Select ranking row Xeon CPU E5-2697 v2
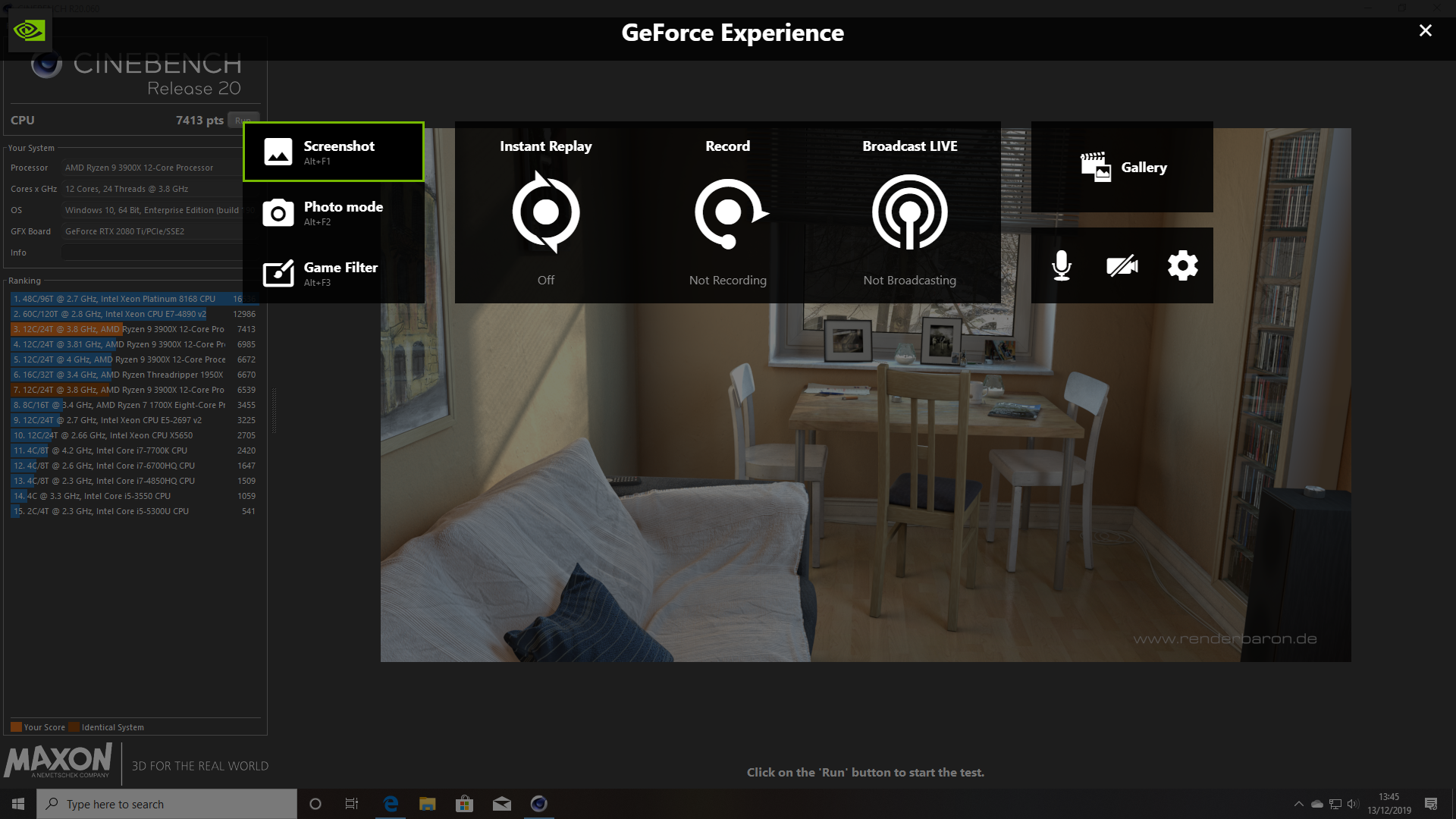The width and height of the screenshot is (1456, 819). click(133, 420)
